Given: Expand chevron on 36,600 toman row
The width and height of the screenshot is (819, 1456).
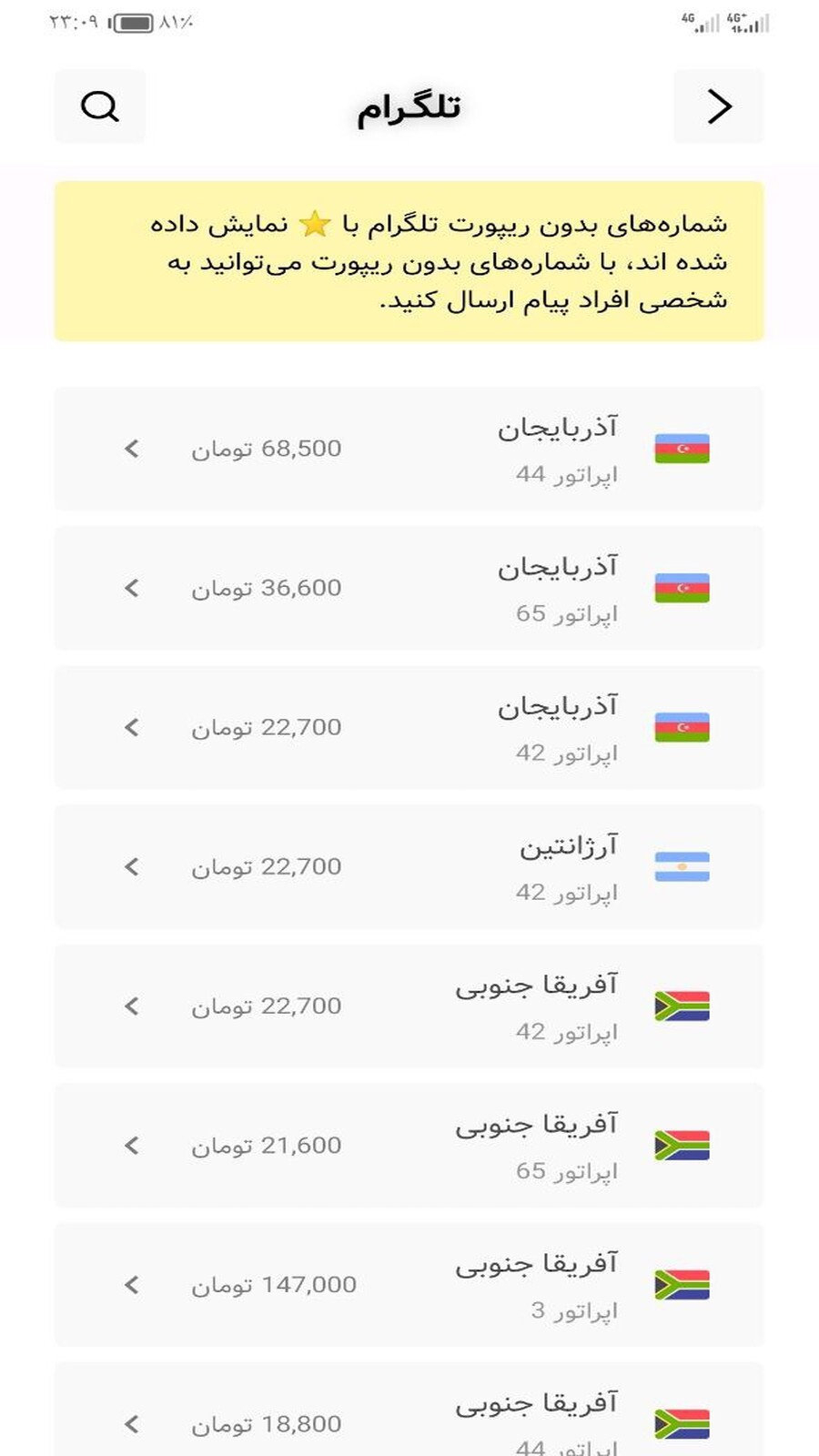Looking at the screenshot, I should click(x=132, y=588).
